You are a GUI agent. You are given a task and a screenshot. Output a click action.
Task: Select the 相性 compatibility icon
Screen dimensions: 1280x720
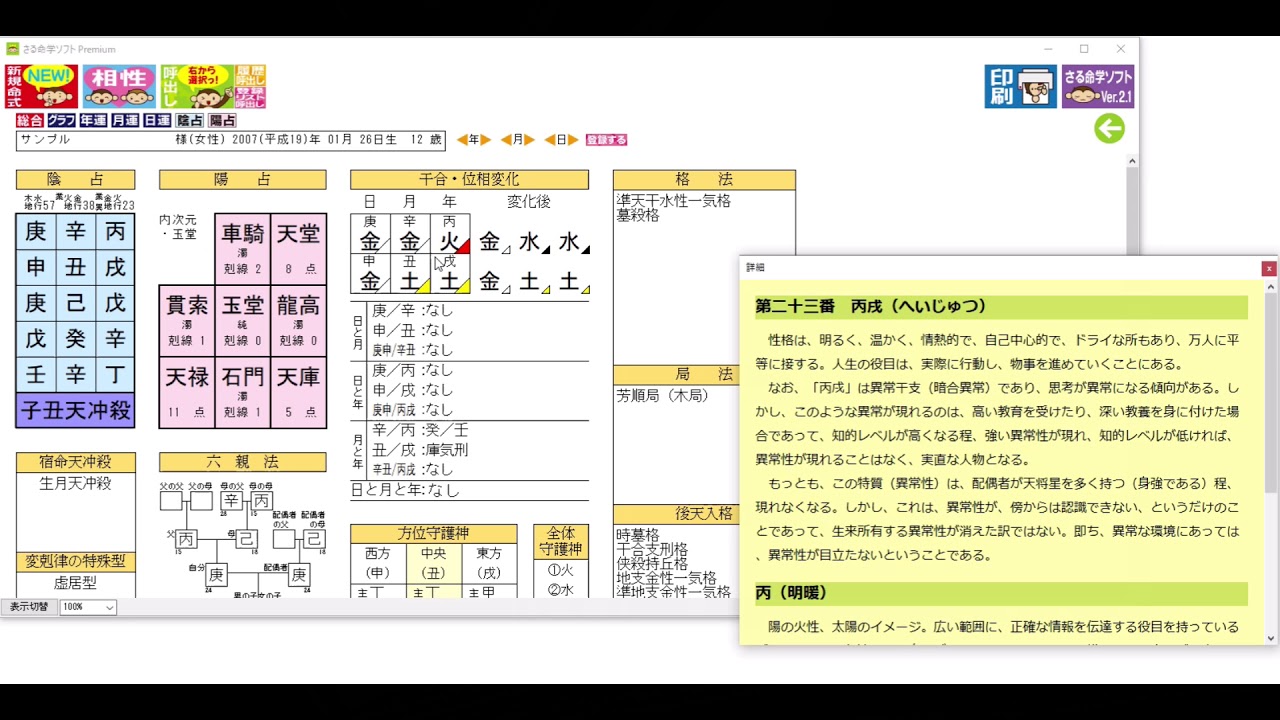[x=118, y=85]
